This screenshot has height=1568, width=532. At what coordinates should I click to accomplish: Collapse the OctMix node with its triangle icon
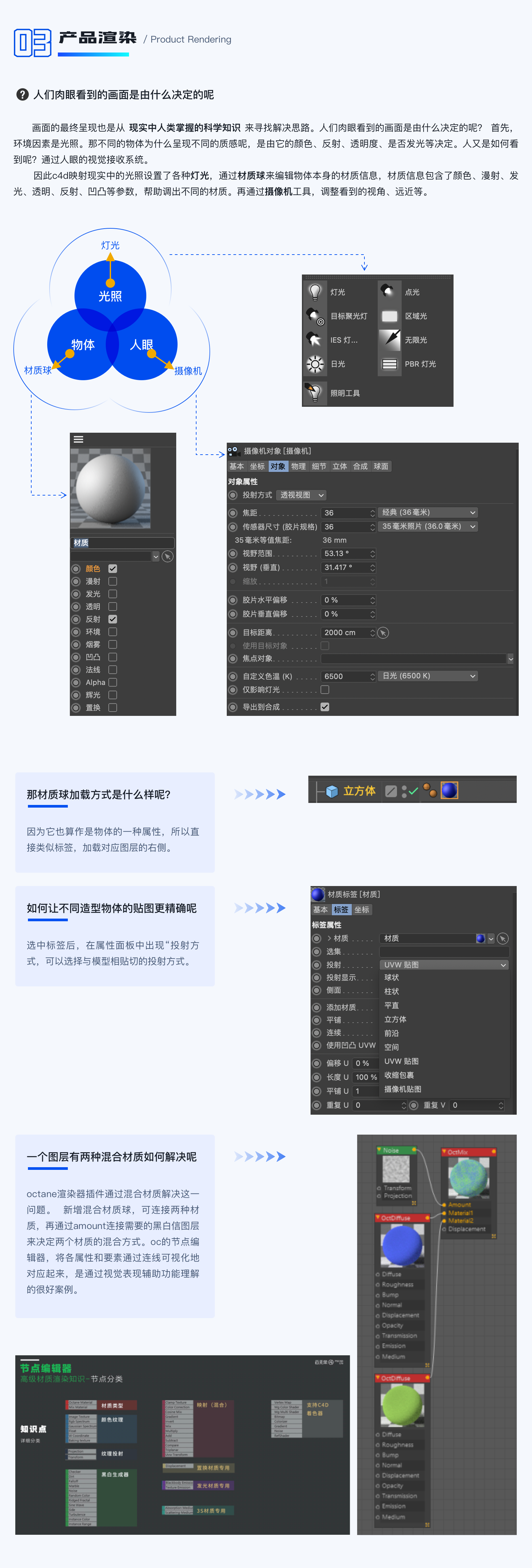point(444,1152)
